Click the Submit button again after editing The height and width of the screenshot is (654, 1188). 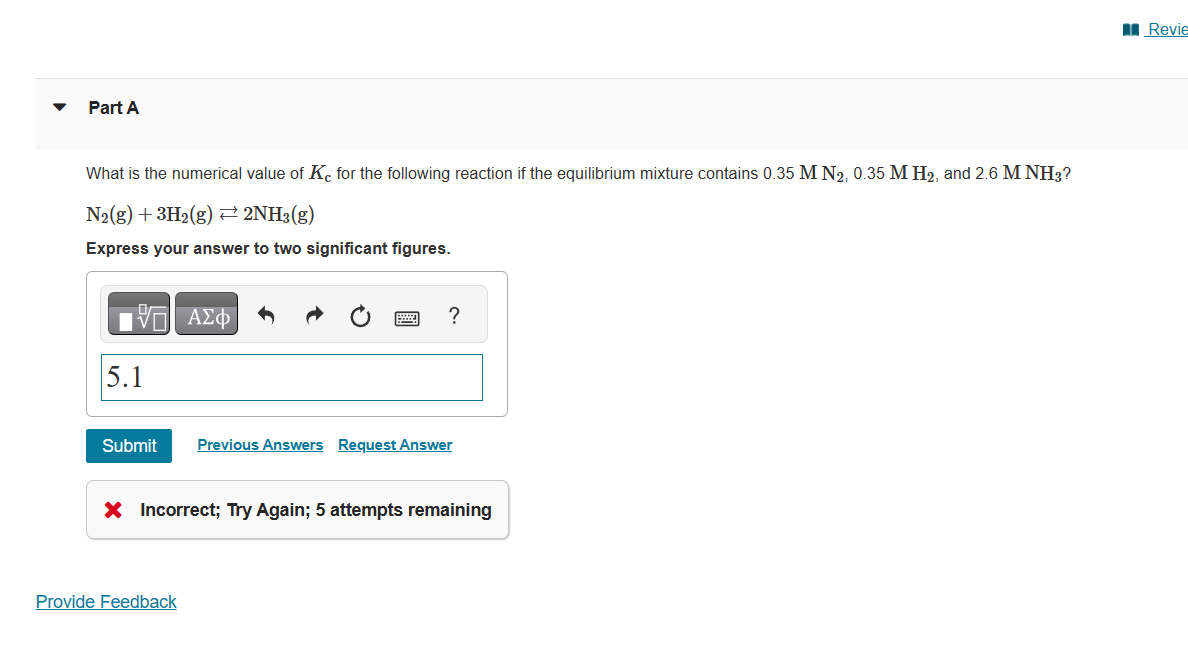point(128,445)
